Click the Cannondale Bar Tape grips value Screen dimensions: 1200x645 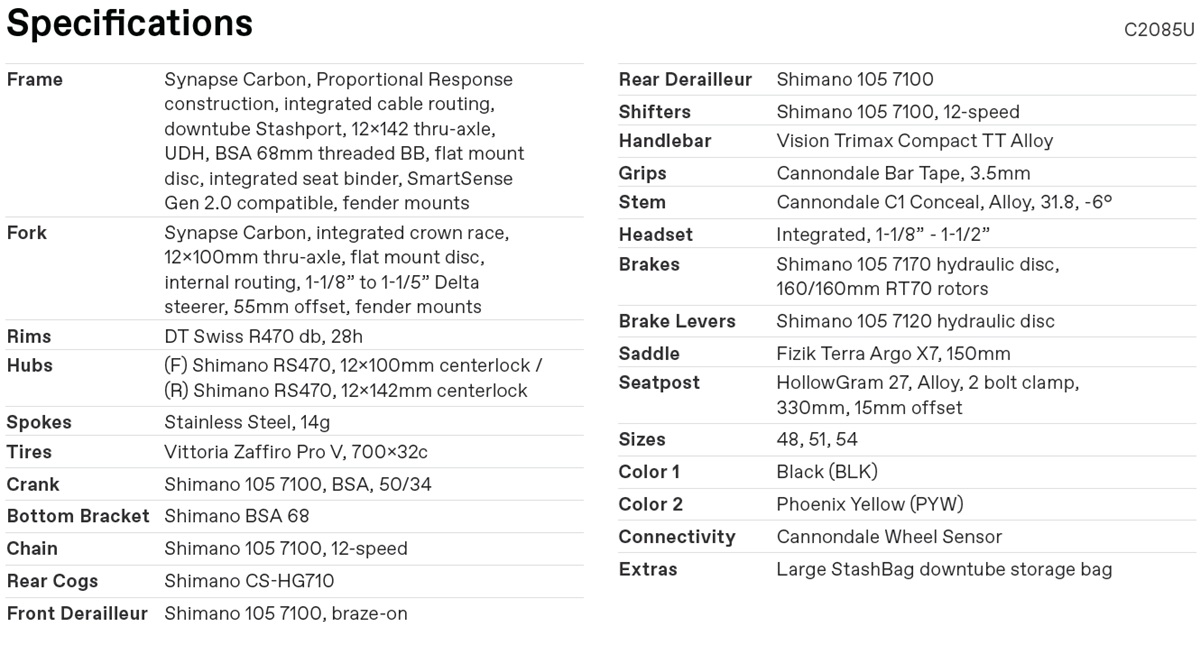[x=903, y=174]
